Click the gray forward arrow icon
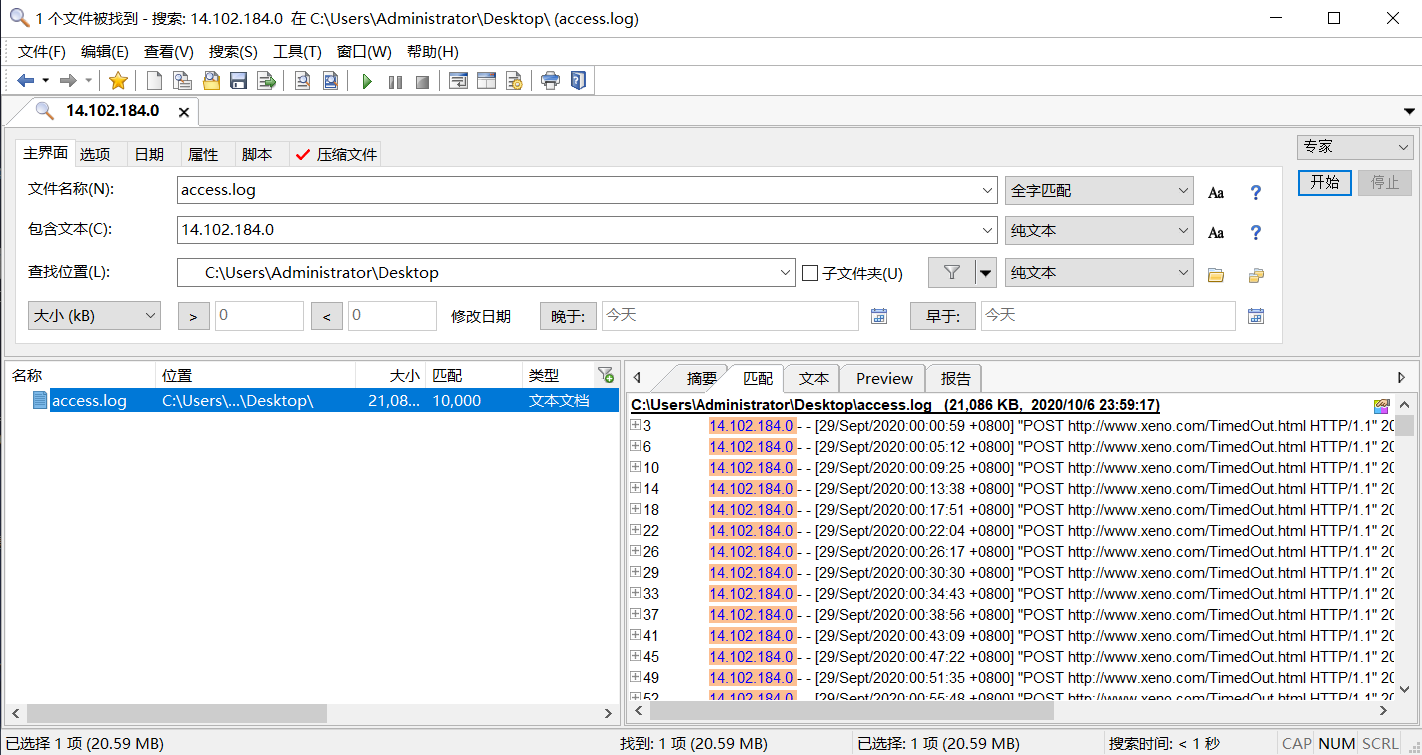Screen dimensions: 1422x755 [68, 81]
